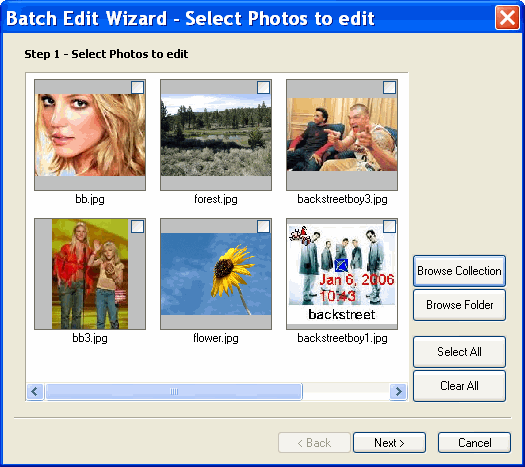
Task: Click the forest.jpg file name
Action: (216, 199)
